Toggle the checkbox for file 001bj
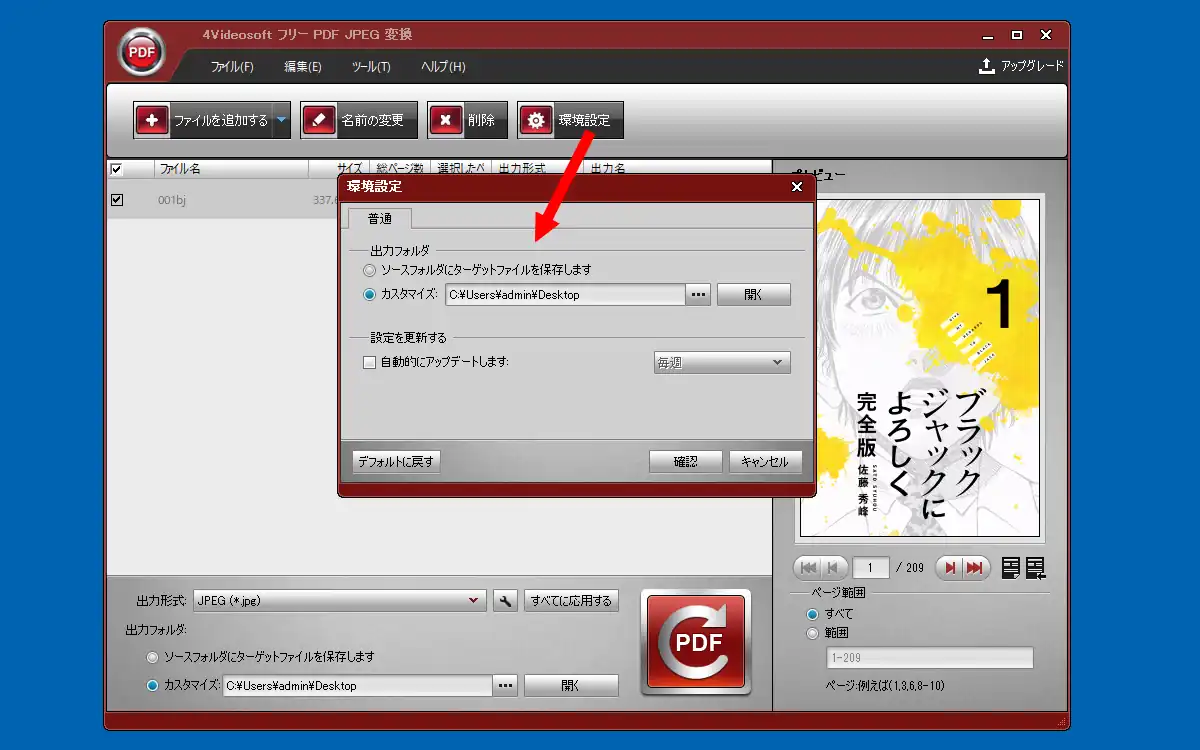 (x=117, y=200)
